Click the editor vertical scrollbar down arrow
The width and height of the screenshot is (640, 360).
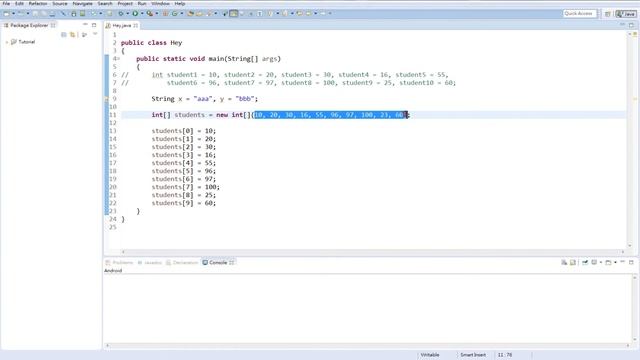629,245
